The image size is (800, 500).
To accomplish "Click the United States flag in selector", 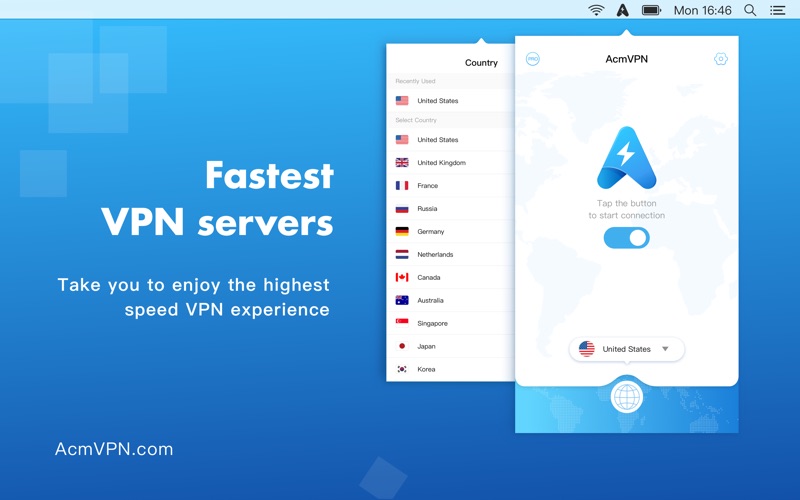I will [x=587, y=349].
